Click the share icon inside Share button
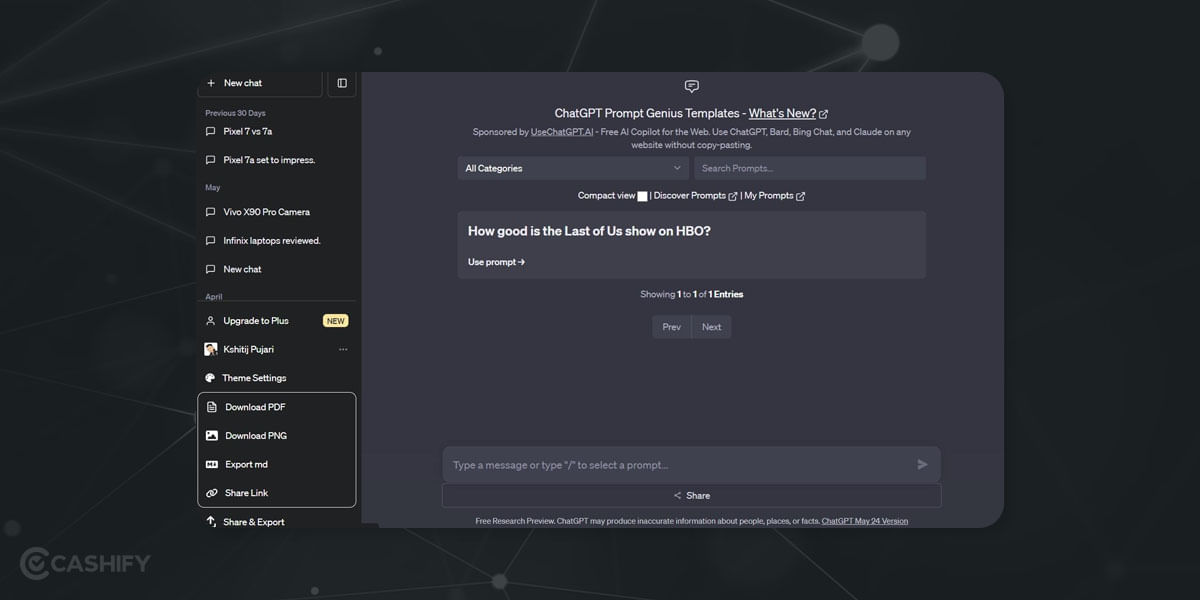 coord(677,496)
